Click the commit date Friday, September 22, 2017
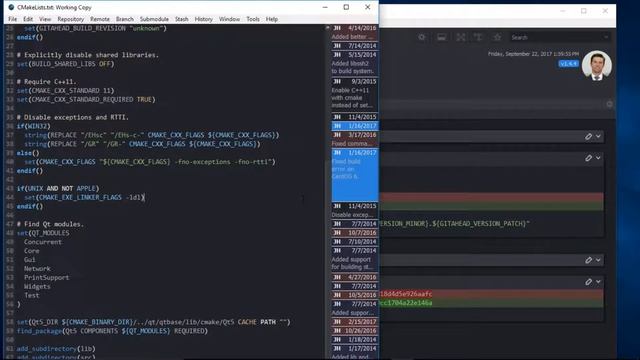Viewport: 640px width, 360px height. pyautogui.click(x=533, y=54)
